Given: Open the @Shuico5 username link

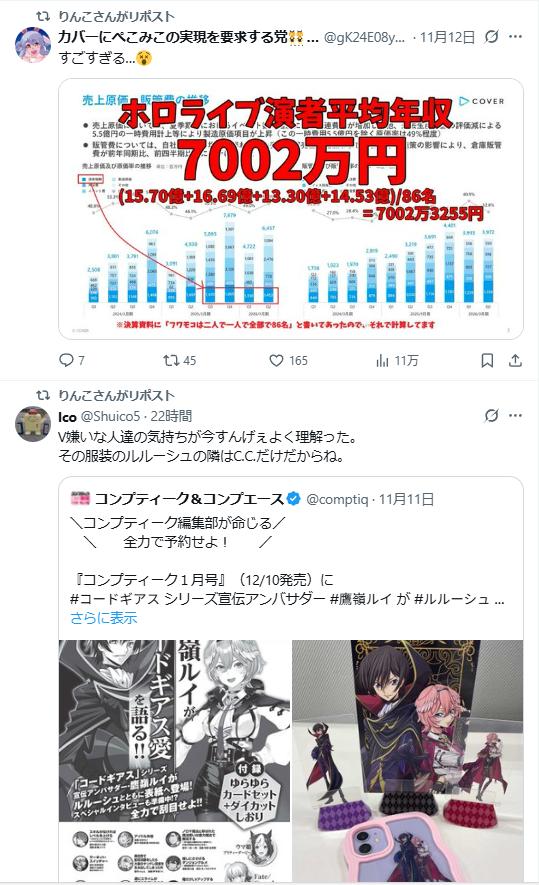Looking at the screenshot, I should [111, 416].
